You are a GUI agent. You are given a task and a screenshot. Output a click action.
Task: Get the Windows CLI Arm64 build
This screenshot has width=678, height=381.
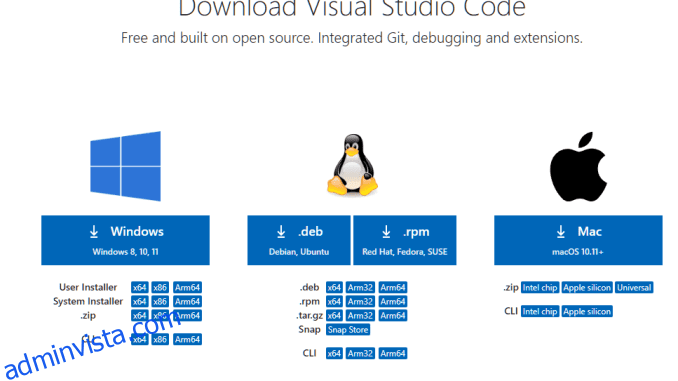187,339
